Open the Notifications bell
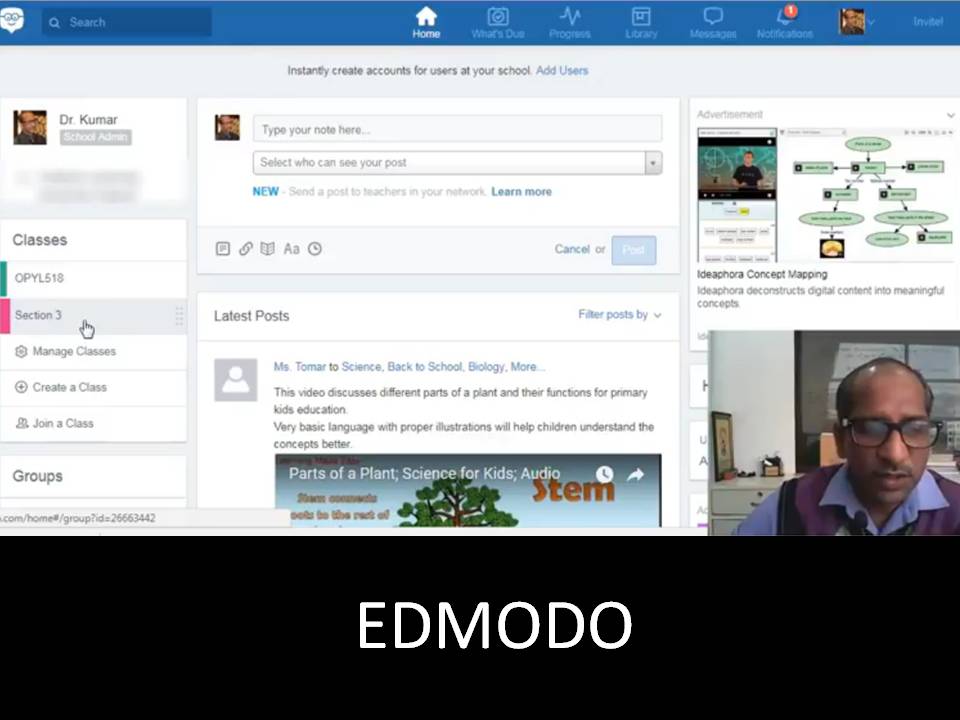The height and width of the screenshot is (720, 960). pyautogui.click(x=785, y=23)
